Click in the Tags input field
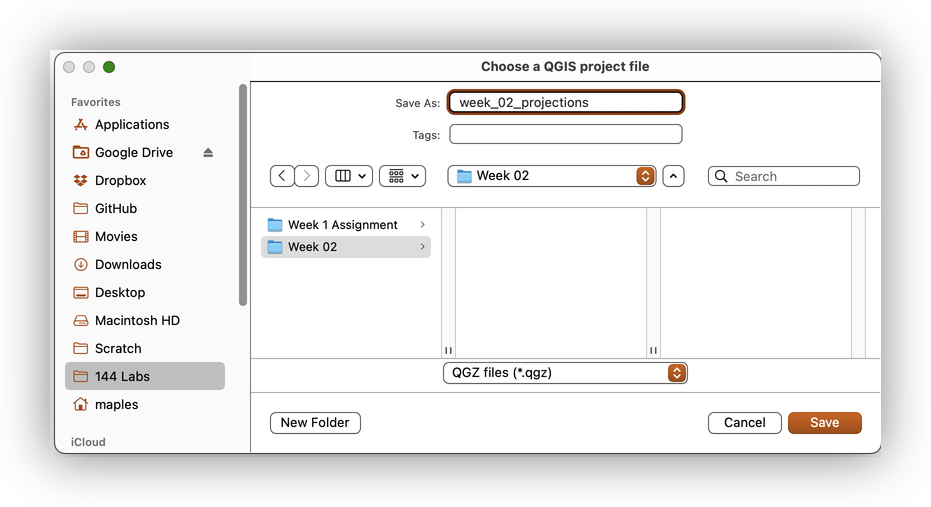This screenshot has width=931, height=507. [565, 134]
